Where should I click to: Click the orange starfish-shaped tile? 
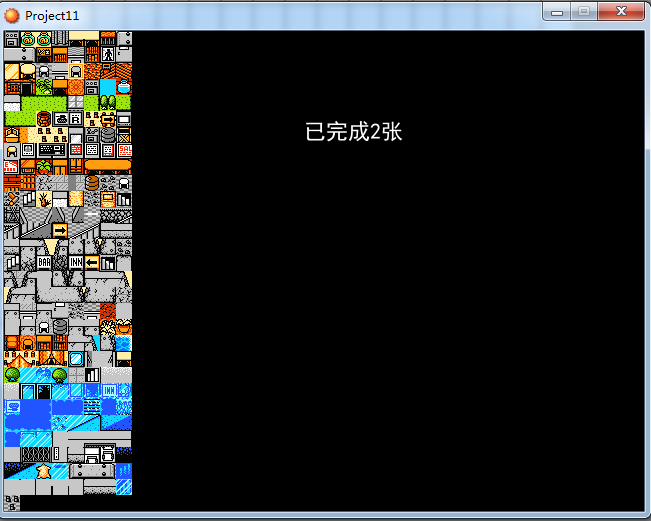43,471
